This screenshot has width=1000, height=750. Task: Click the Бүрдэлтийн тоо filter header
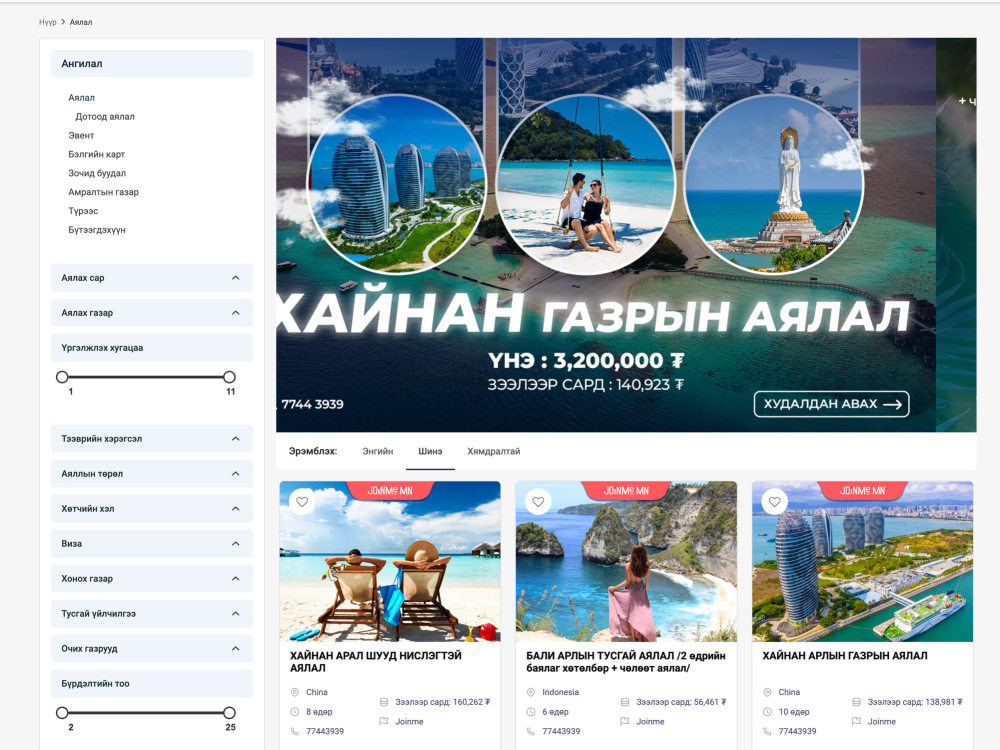(x=152, y=684)
